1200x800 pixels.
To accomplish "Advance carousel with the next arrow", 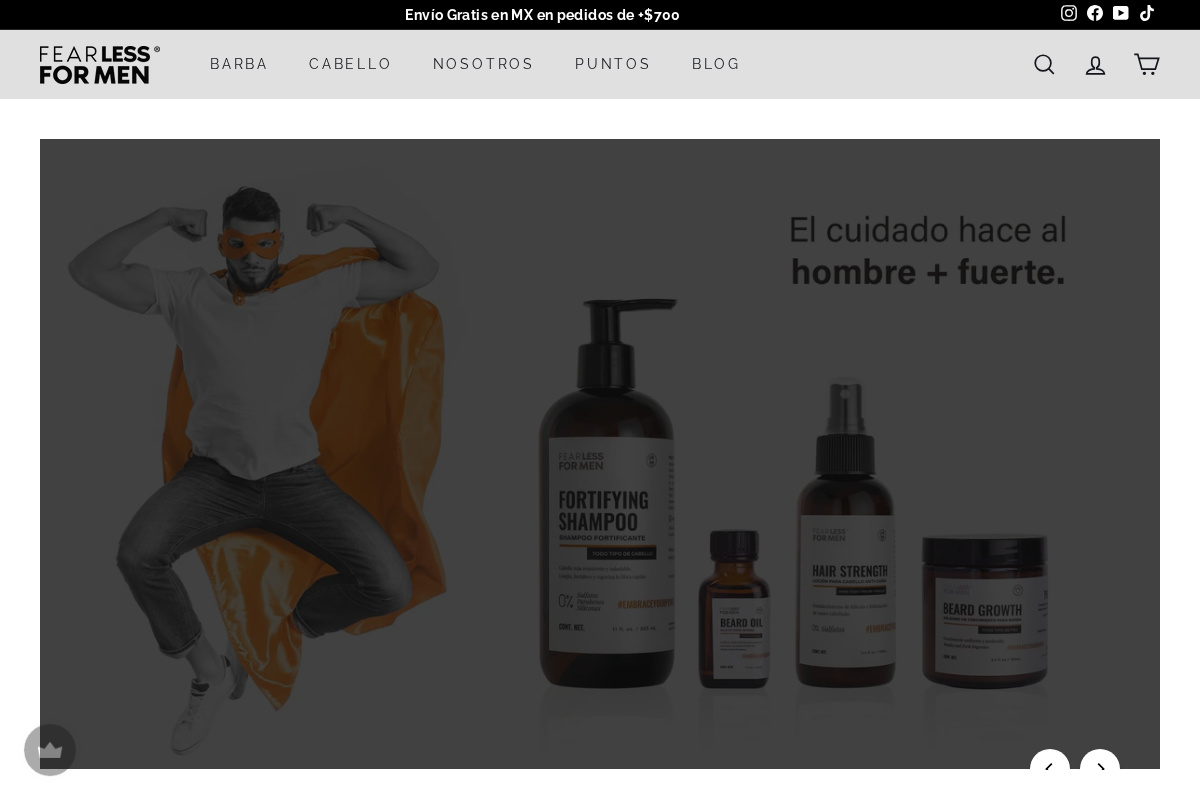I will click(x=1100, y=770).
